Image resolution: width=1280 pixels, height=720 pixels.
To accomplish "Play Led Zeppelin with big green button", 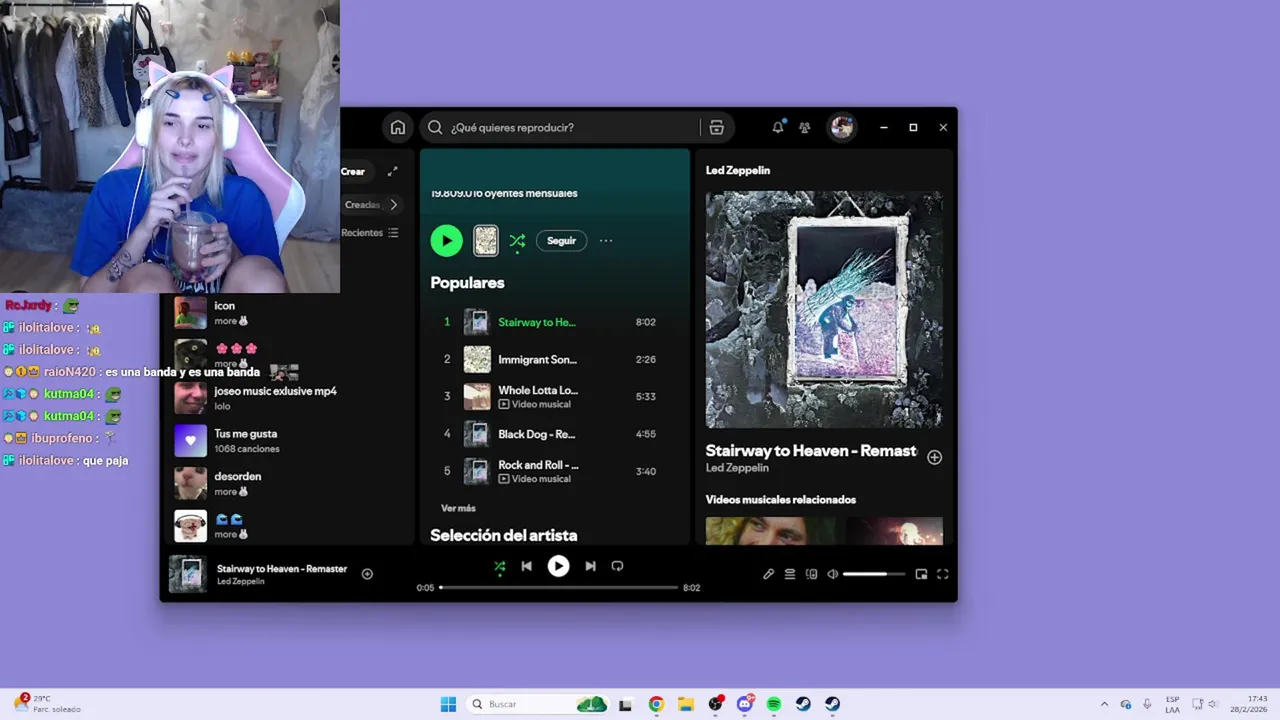I will 446,240.
